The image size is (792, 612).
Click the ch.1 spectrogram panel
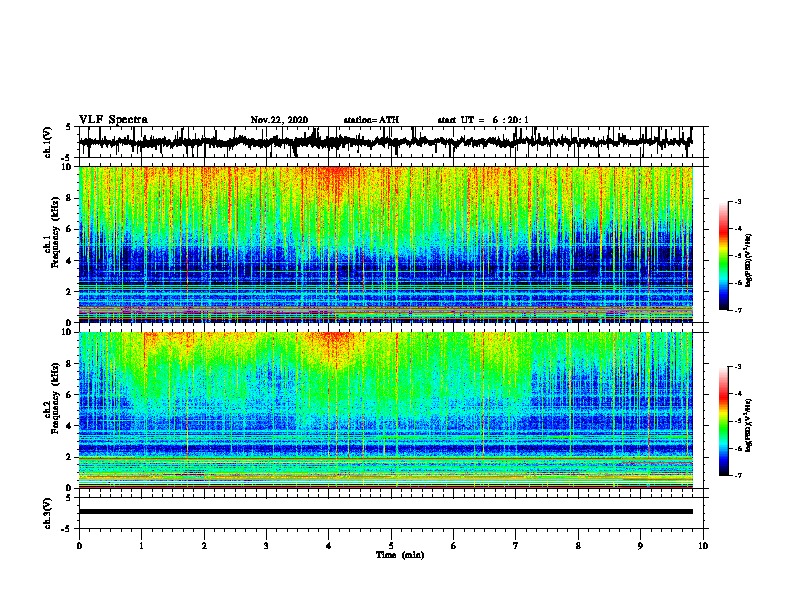(x=386, y=244)
